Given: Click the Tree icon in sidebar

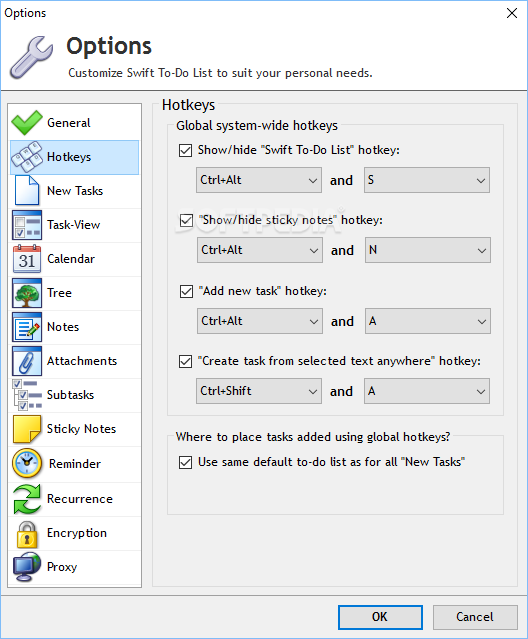Looking at the screenshot, I should 27,293.
